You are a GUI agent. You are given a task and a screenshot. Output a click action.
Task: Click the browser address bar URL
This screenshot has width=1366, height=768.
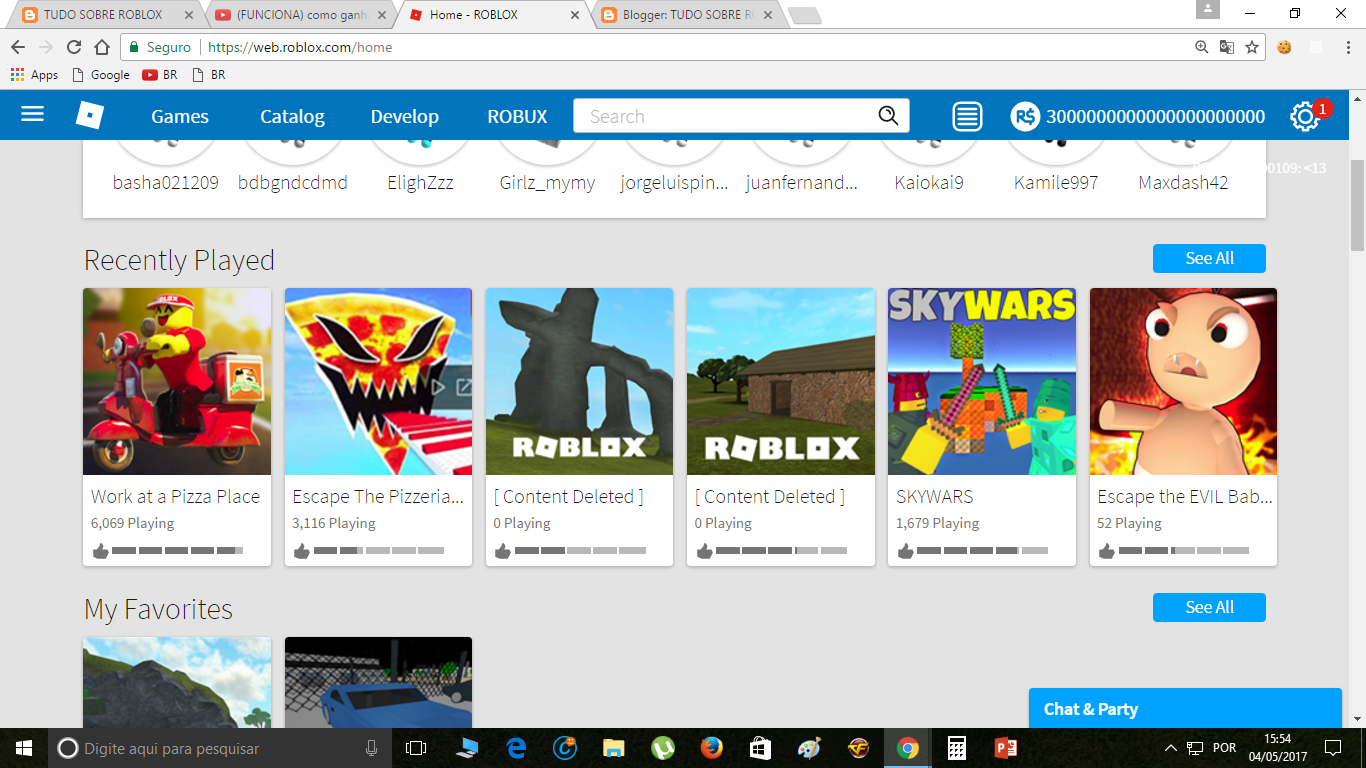[x=298, y=47]
